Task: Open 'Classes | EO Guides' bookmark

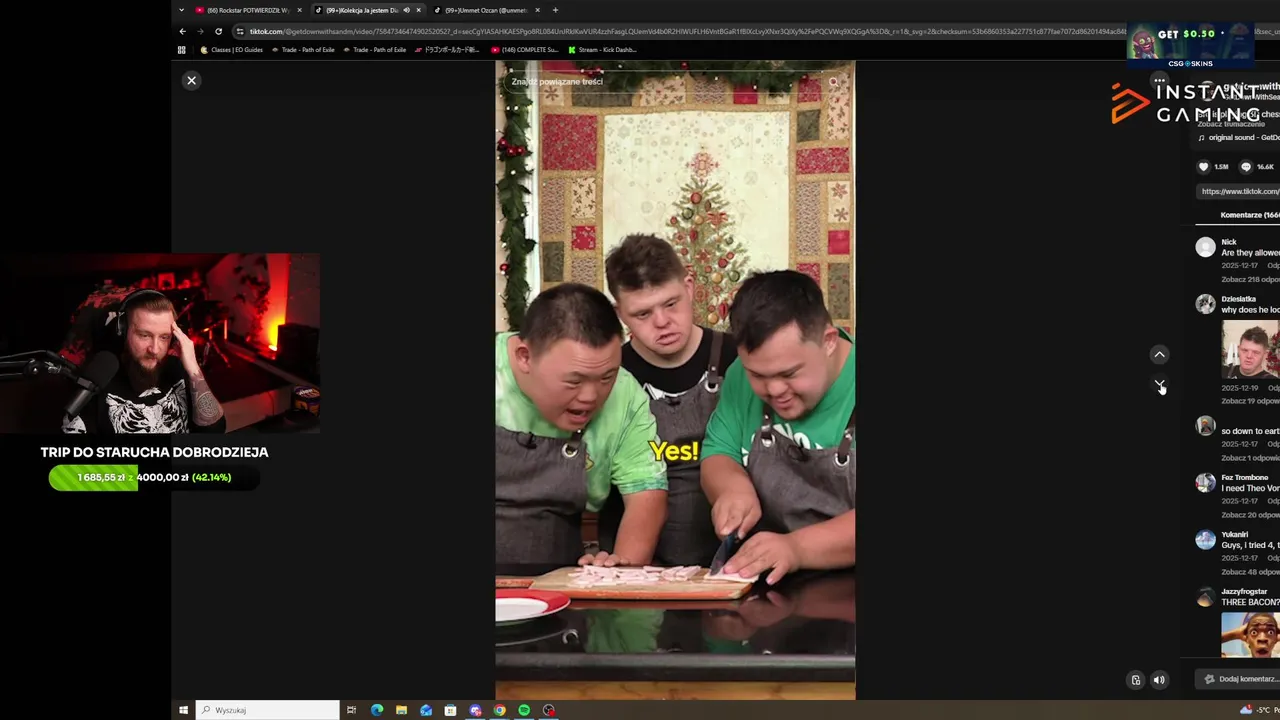Action: pyautogui.click(x=232, y=49)
